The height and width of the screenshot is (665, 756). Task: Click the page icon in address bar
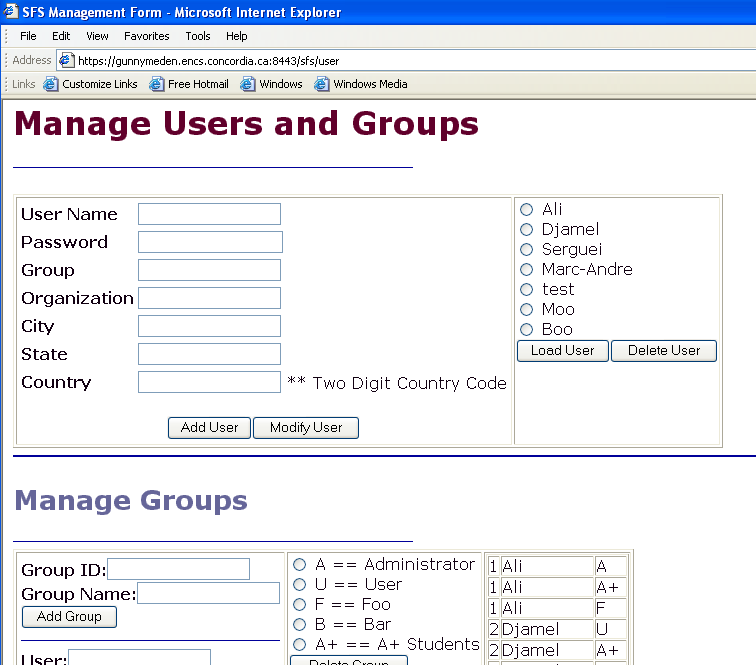(67, 60)
